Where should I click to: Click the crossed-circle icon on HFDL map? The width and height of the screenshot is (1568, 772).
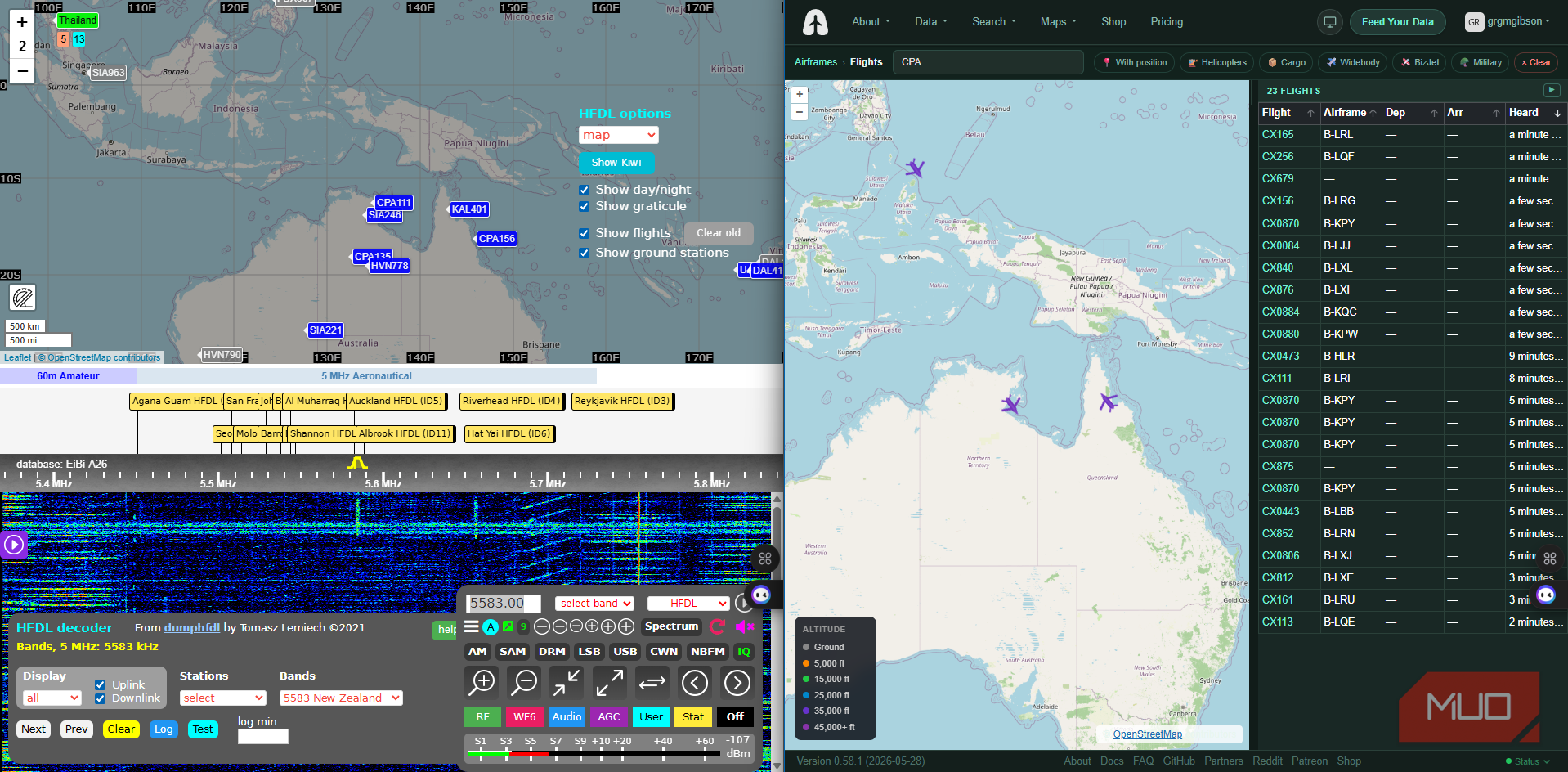[23, 298]
